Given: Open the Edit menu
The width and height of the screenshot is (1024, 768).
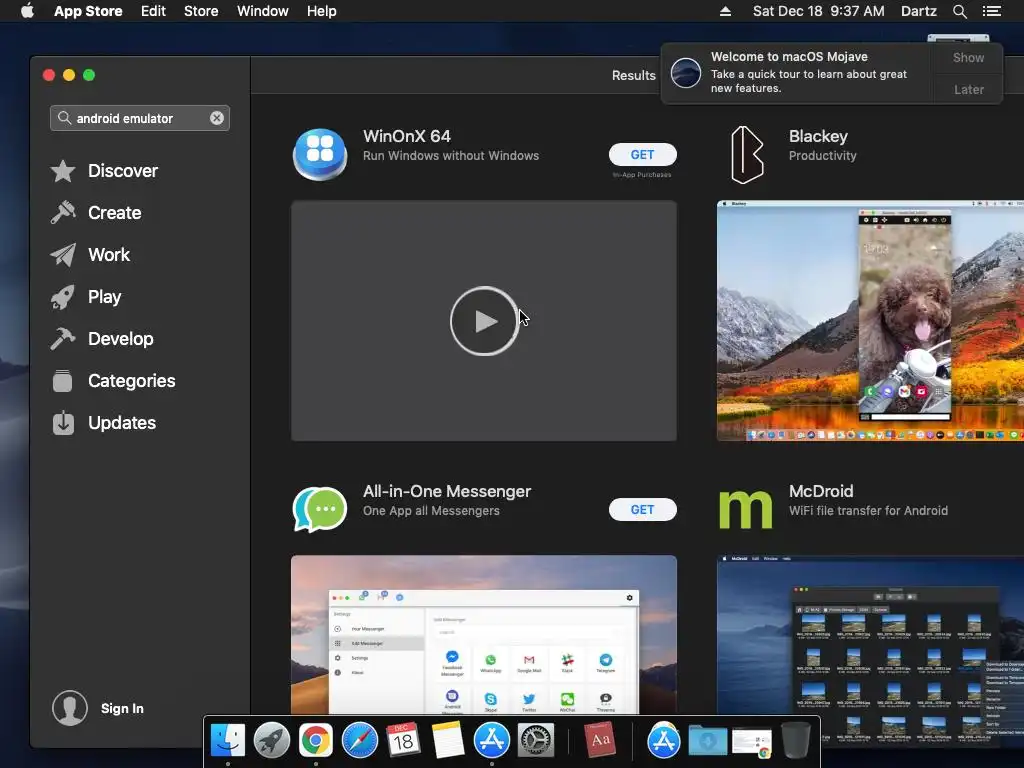Looking at the screenshot, I should (x=153, y=11).
